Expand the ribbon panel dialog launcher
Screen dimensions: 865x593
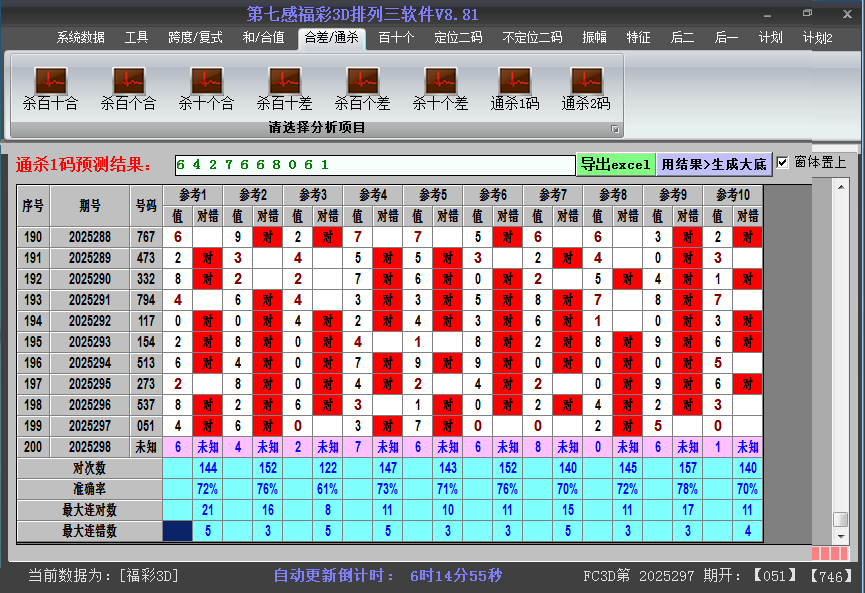[615, 129]
